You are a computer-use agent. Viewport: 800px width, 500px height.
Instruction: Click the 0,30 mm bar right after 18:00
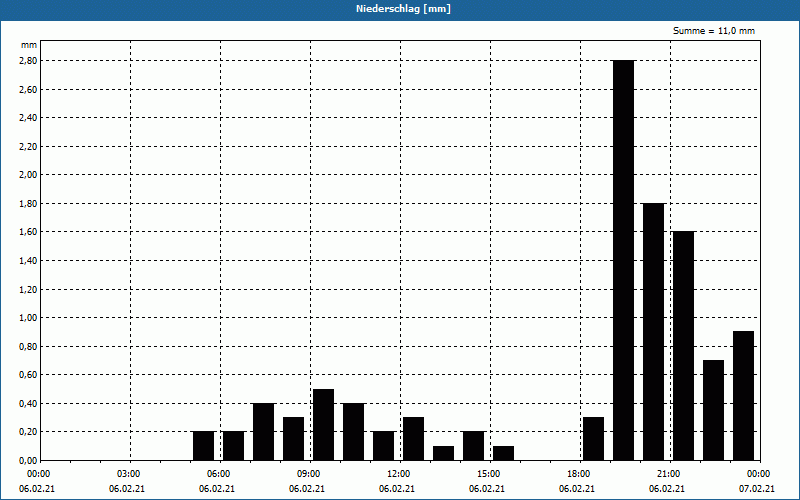point(593,439)
